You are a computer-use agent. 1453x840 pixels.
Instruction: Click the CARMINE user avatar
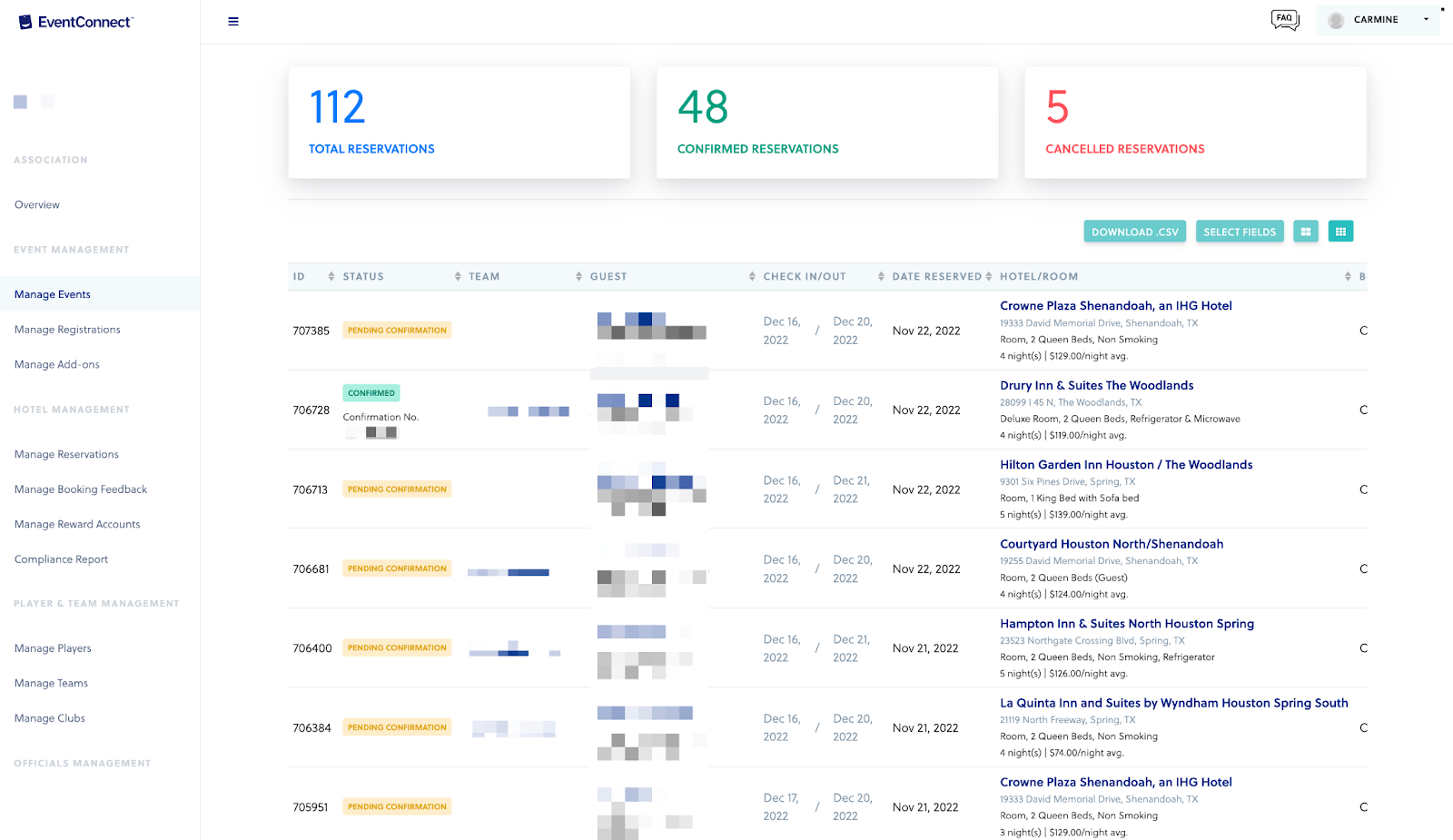tap(1336, 20)
